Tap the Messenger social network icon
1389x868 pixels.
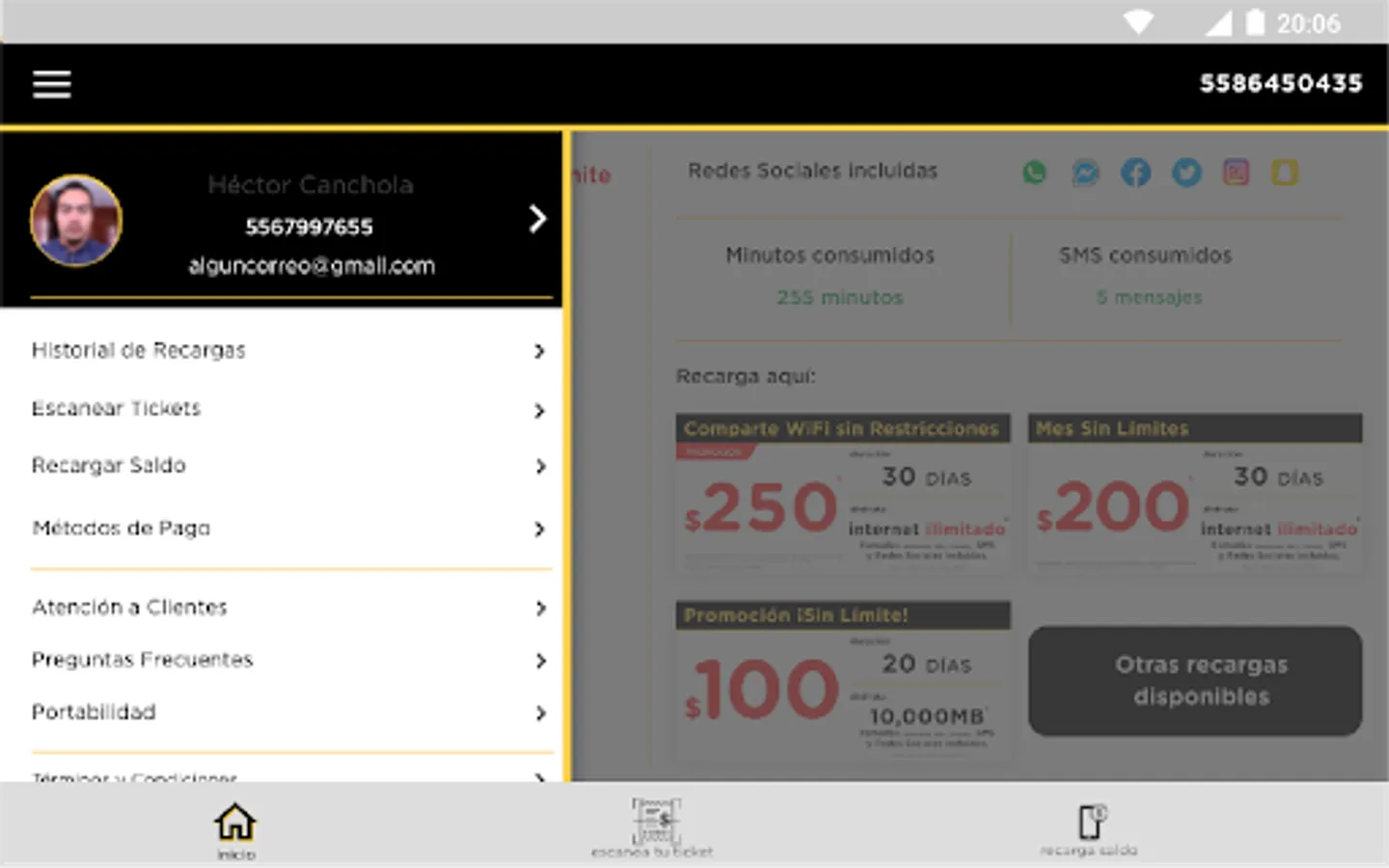pyautogui.click(x=1085, y=173)
